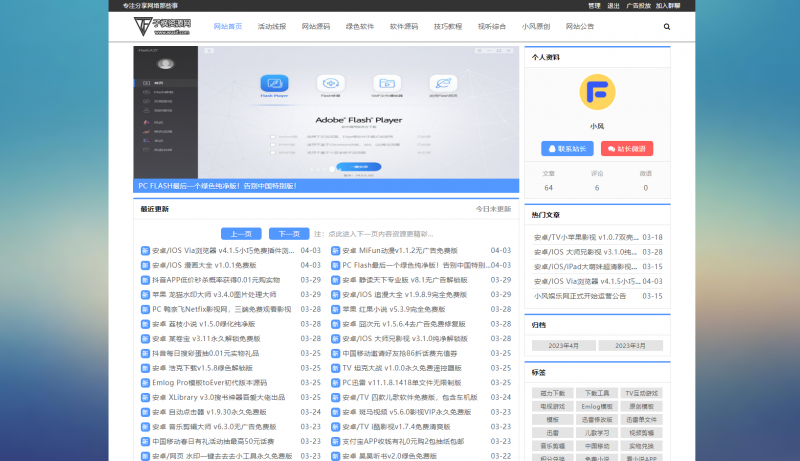Screen dimensions: 800x461
Task: Click the icon beside Emlog Pro模板 post
Action: click(x=145, y=383)
